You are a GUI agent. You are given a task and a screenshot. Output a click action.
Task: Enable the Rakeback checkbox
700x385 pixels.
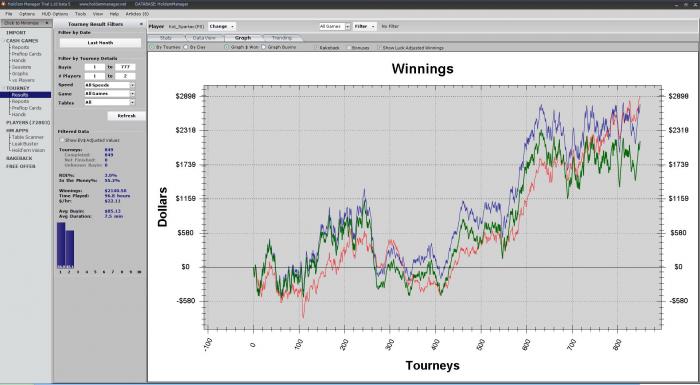tap(316, 47)
